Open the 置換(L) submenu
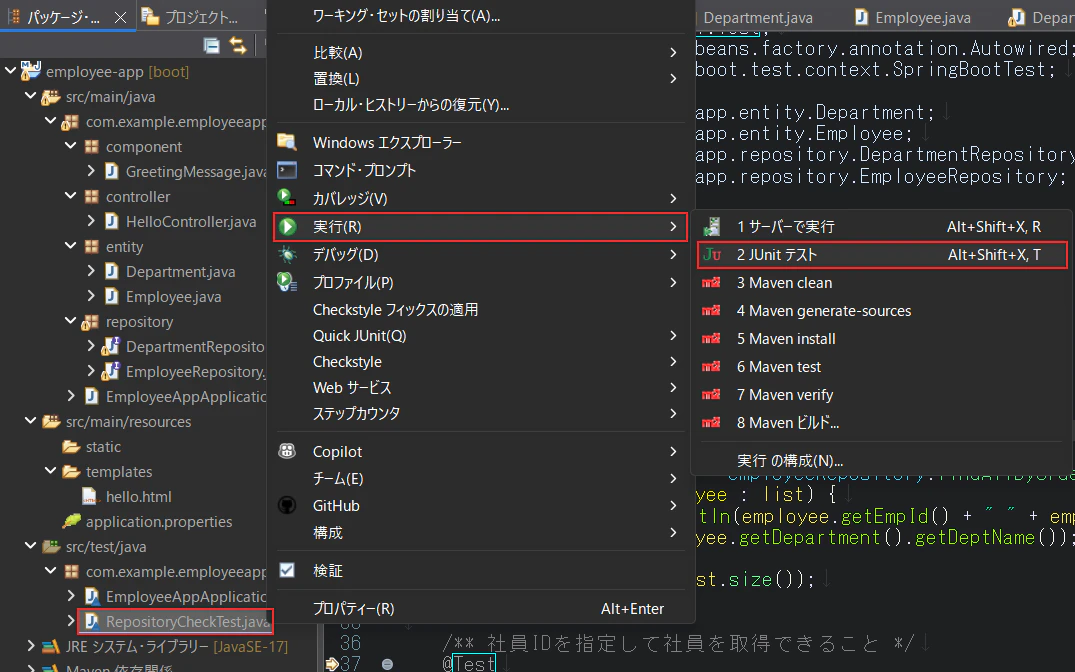This screenshot has height=672, width=1075. point(480,79)
